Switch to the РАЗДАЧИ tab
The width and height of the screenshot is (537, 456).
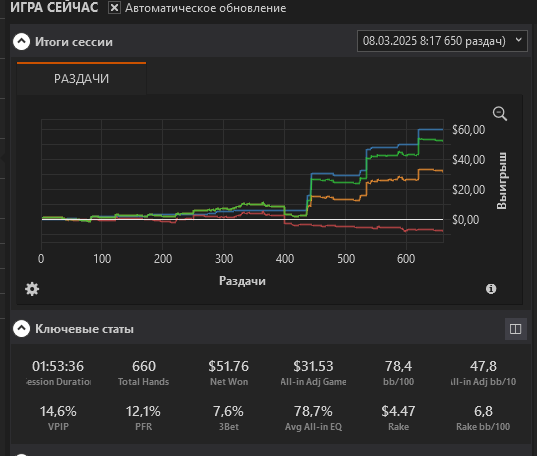82,78
